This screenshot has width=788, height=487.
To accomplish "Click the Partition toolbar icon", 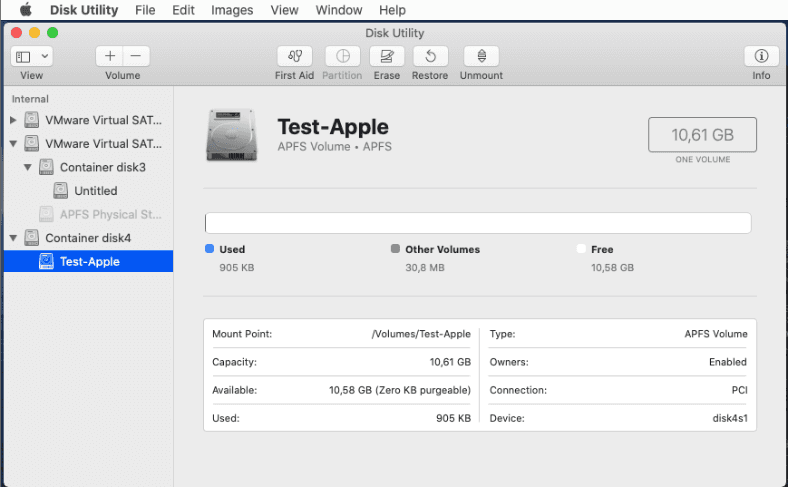I will 343,56.
